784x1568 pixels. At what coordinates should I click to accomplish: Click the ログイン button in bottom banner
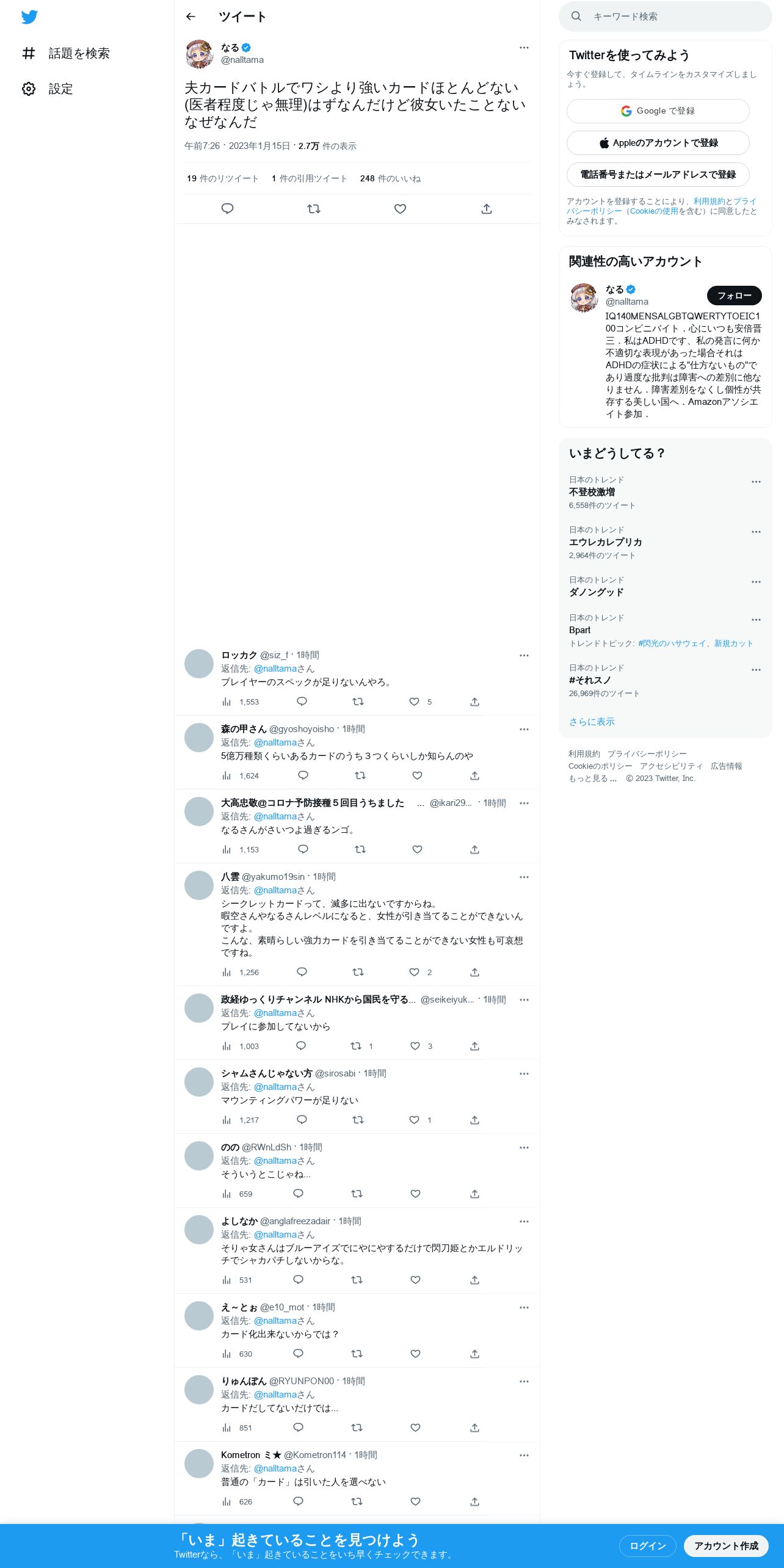pos(647,1545)
